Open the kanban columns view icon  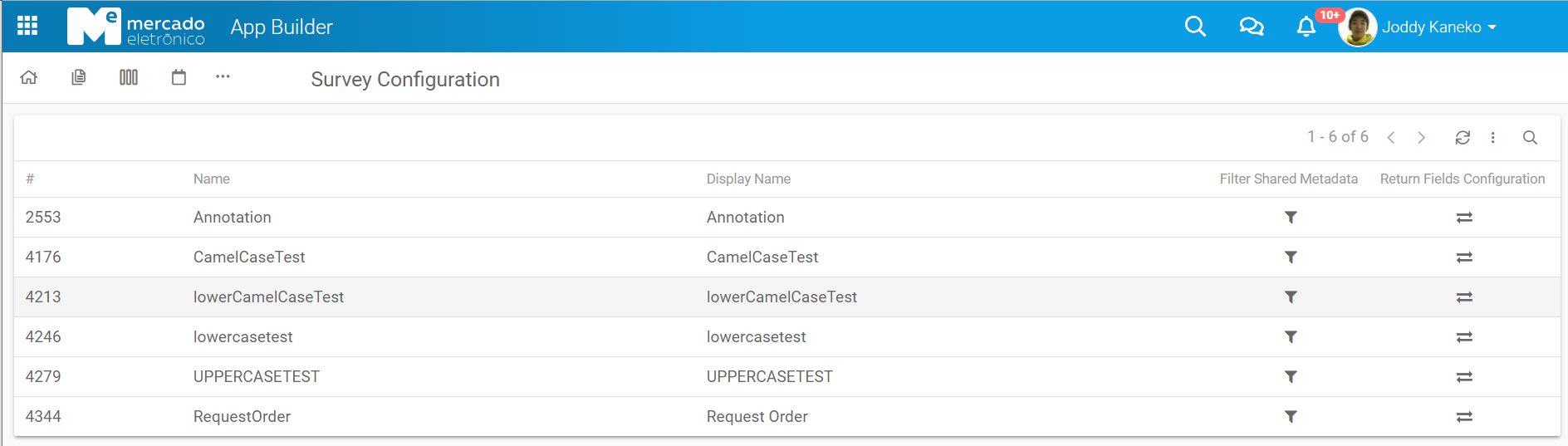coord(129,77)
